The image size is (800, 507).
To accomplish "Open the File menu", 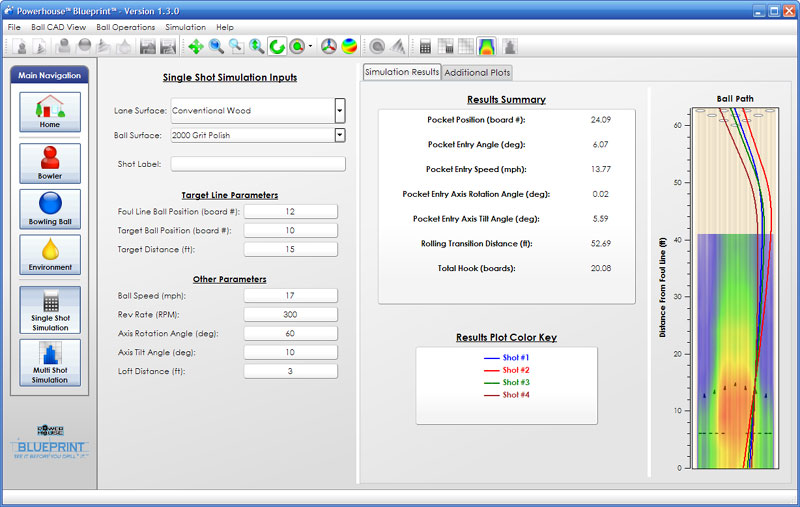I will click(x=14, y=27).
